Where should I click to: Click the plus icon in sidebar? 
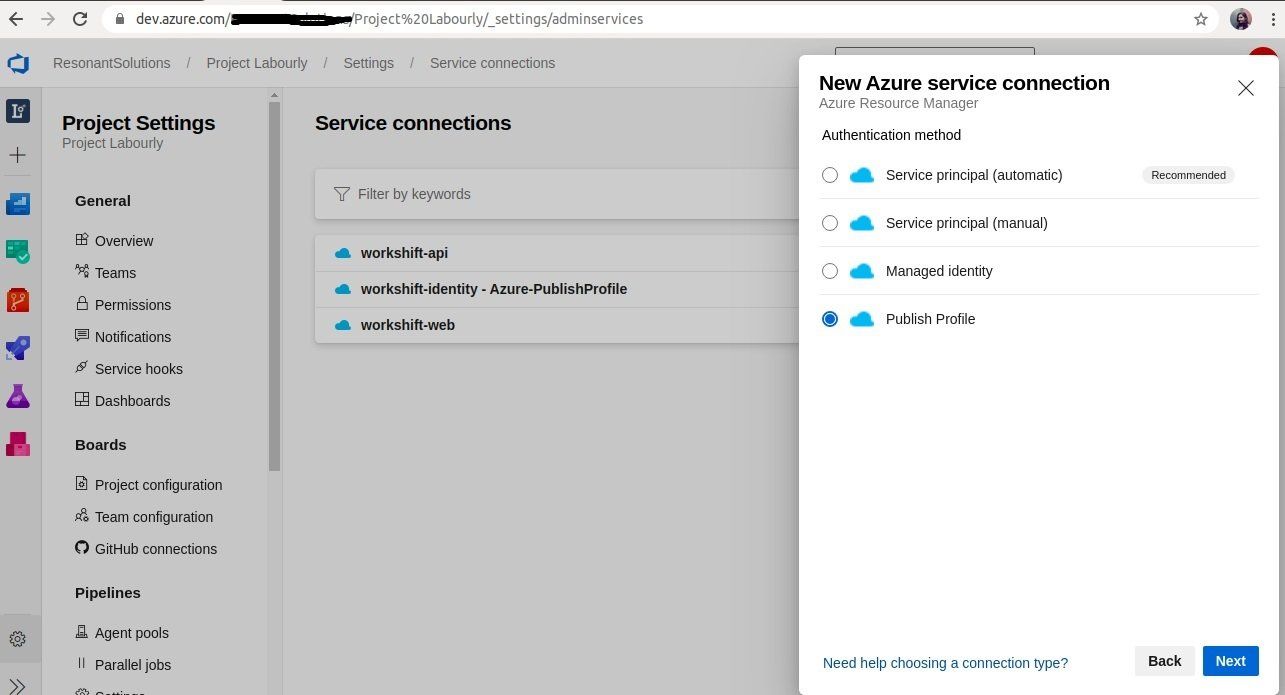pos(18,155)
